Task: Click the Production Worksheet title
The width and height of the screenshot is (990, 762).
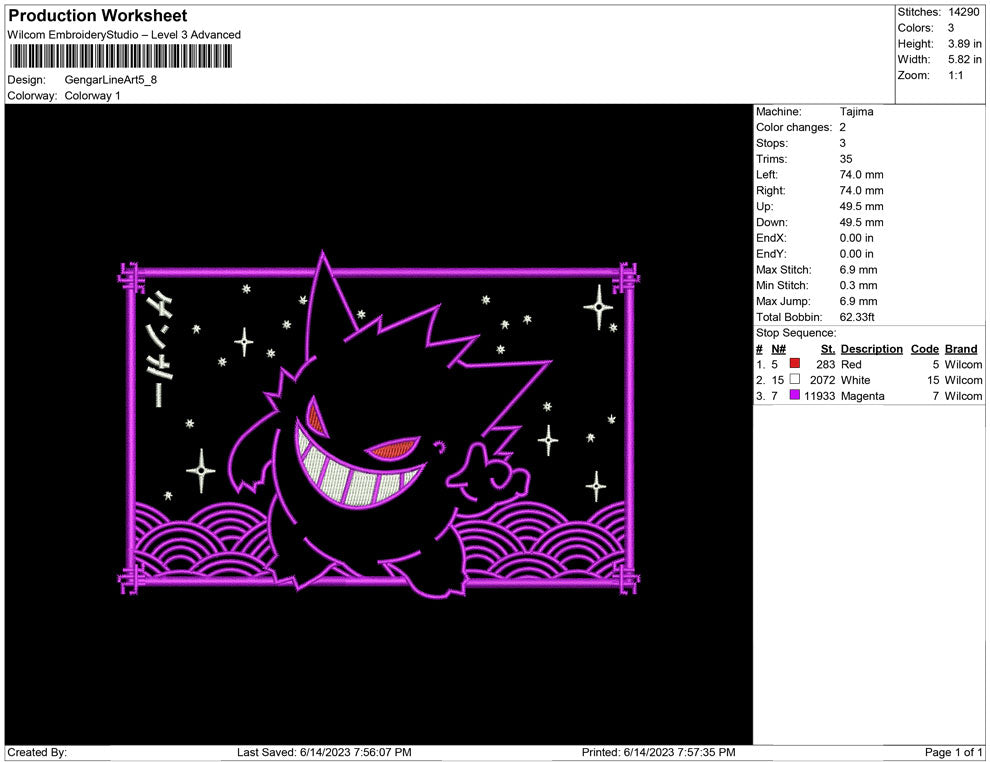Action: point(98,16)
